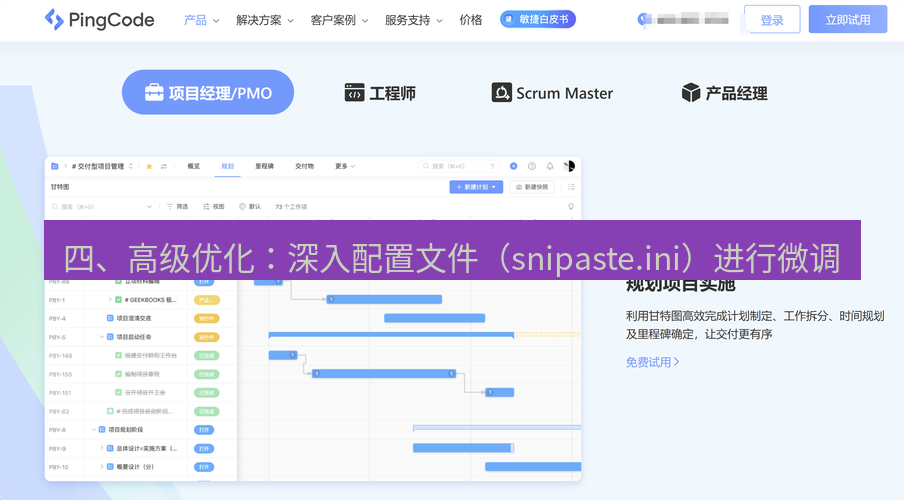Click the 立即试用 button
This screenshot has height=500, width=904.
point(848,20)
